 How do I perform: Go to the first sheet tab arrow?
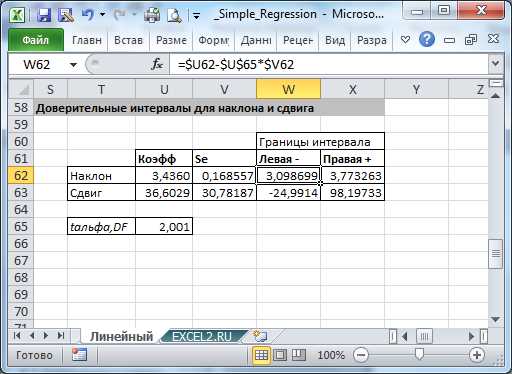17,336
